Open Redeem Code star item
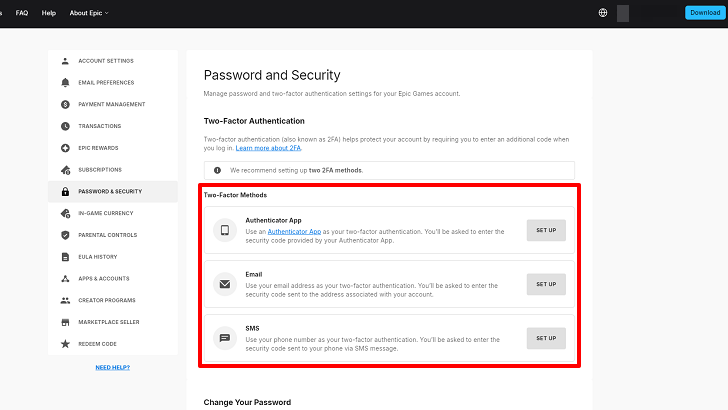 pyautogui.click(x=97, y=344)
